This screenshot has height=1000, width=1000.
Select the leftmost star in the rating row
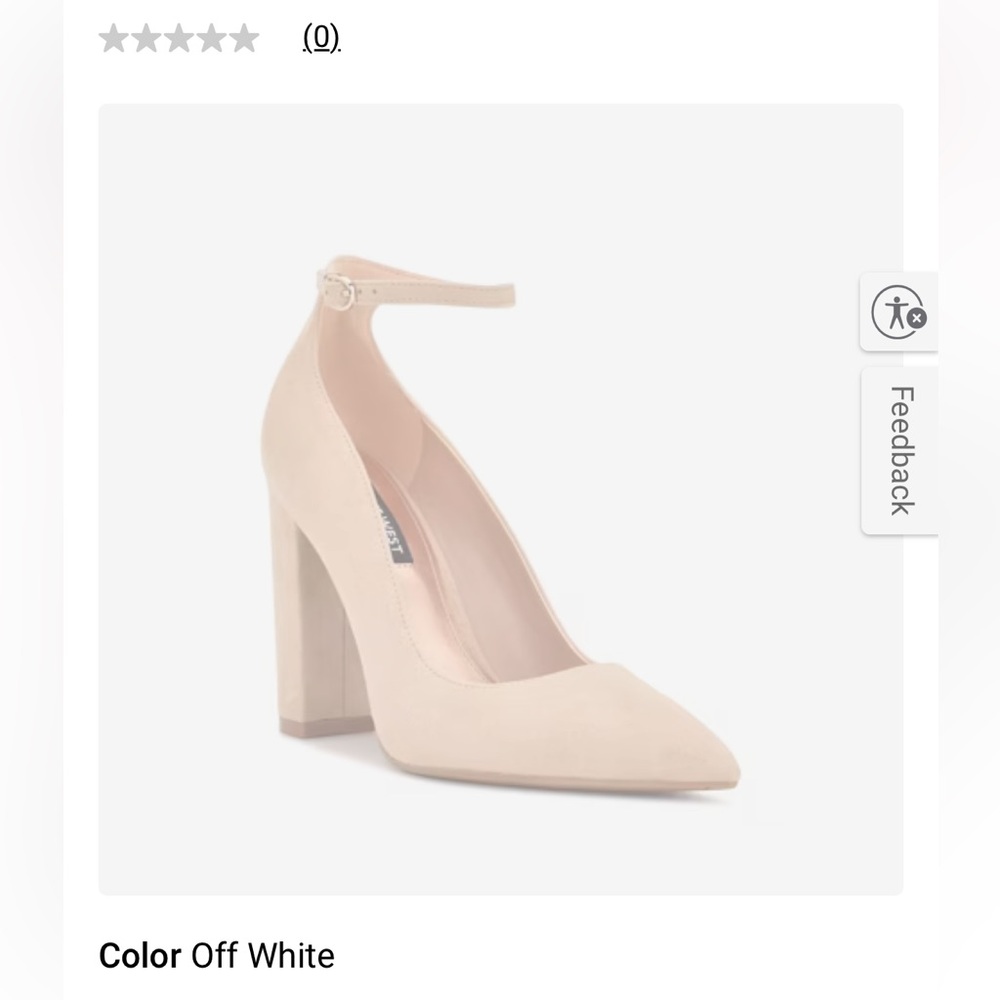pyautogui.click(x=113, y=38)
